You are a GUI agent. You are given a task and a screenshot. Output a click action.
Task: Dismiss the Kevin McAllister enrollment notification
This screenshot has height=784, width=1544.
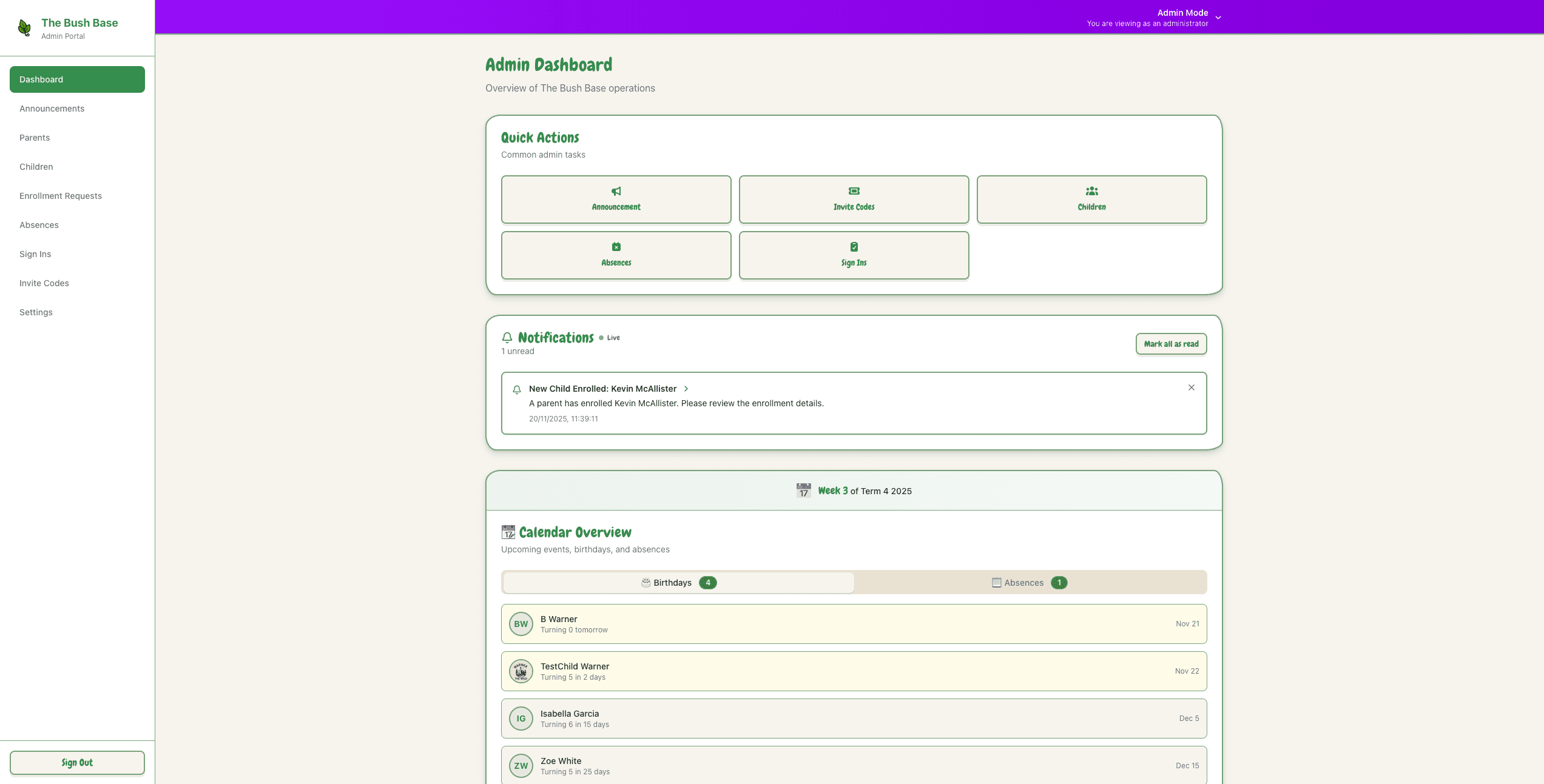pos(1191,387)
